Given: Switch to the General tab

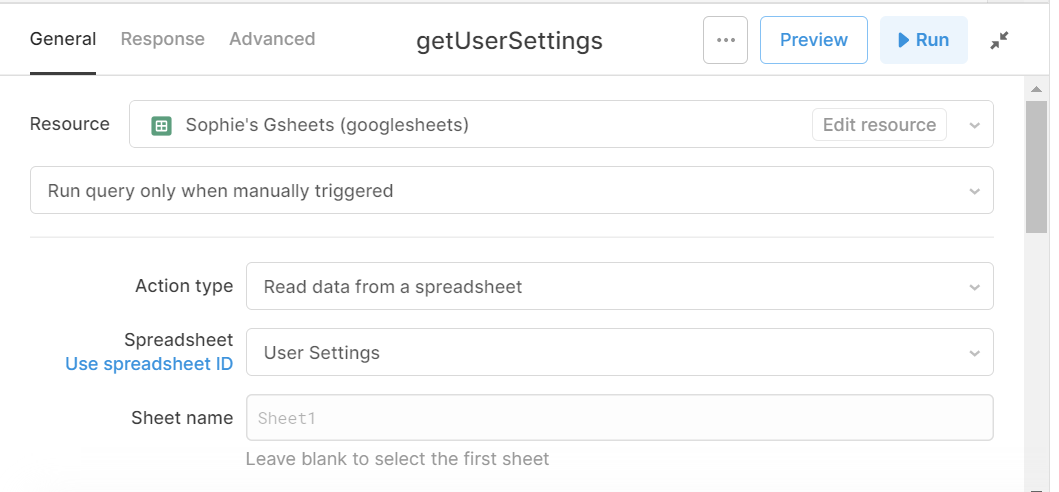Looking at the screenshot, I should point(63,39).
